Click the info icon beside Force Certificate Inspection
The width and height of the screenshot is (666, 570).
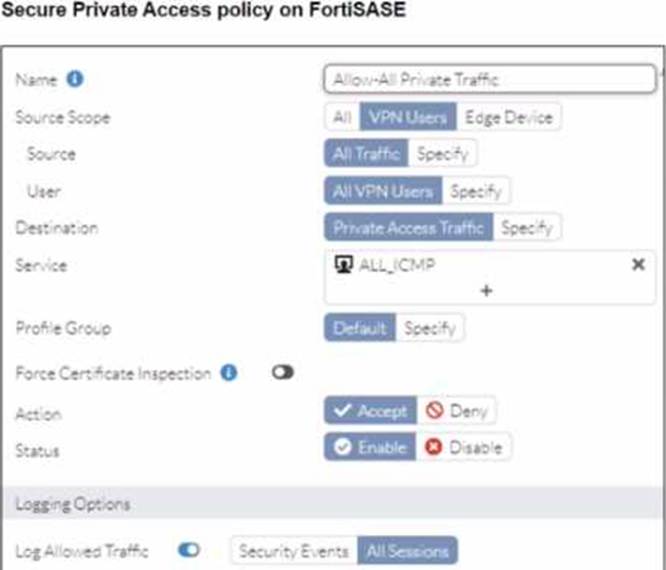pyautogui.click(x=229, y=373)
